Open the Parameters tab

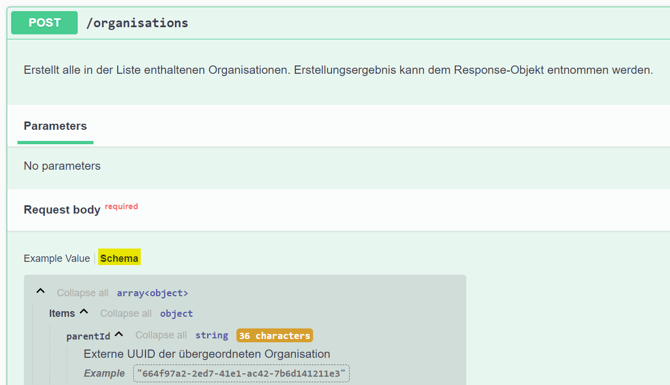[55, 126]
